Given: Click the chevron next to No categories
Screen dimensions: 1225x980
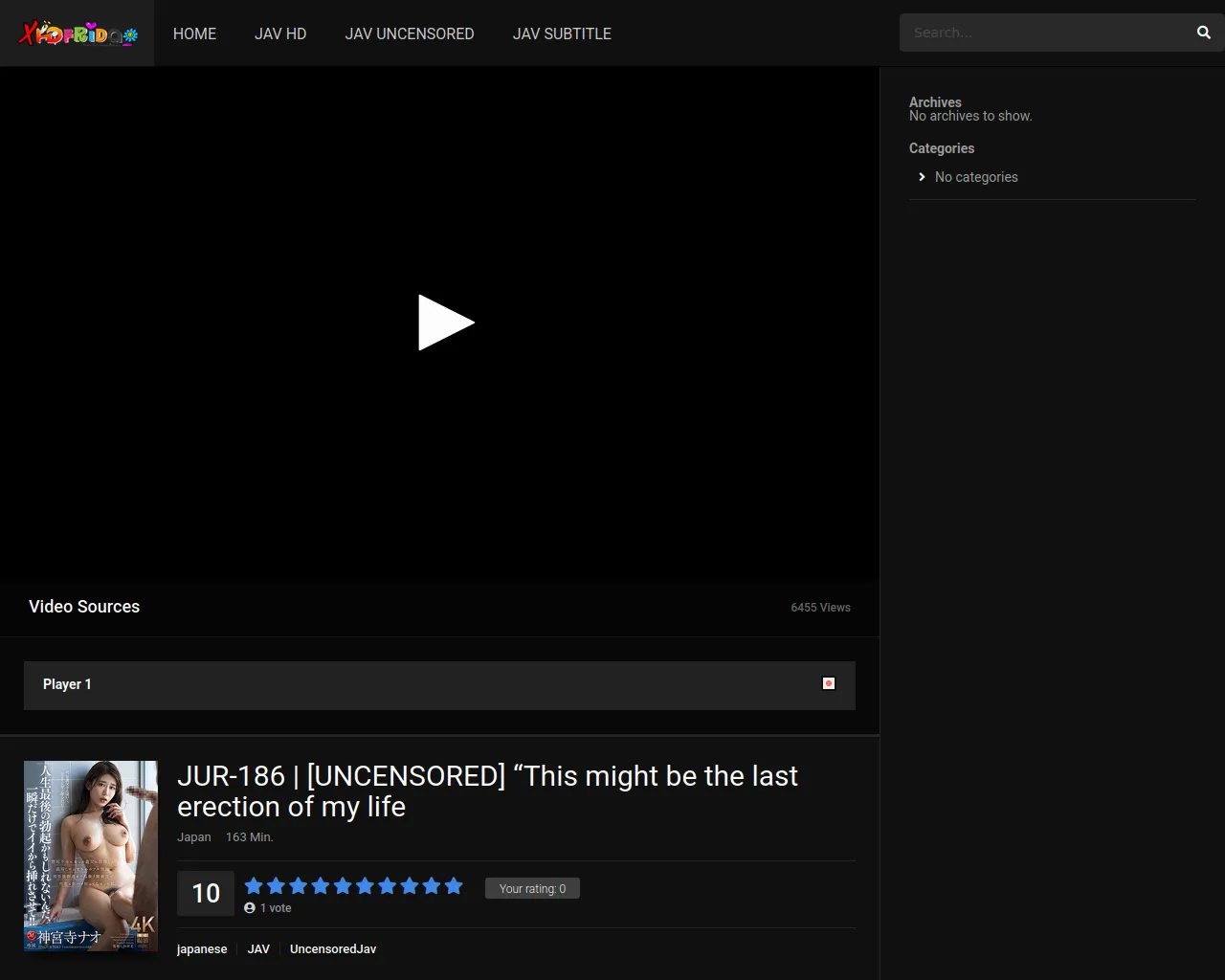Looking at the screenshot, I should (x=922, y=177).
